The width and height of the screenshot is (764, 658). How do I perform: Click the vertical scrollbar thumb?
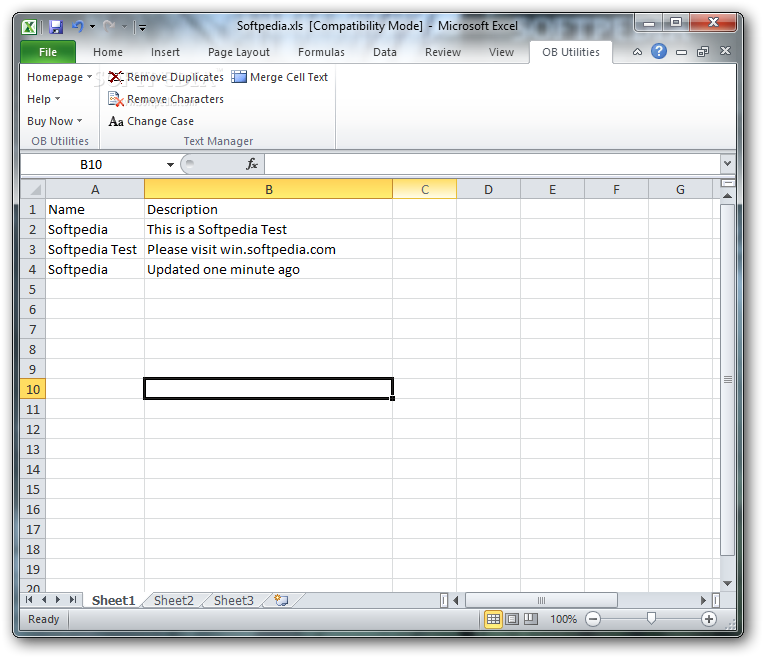pyautogui.click(x=727, y=379)
